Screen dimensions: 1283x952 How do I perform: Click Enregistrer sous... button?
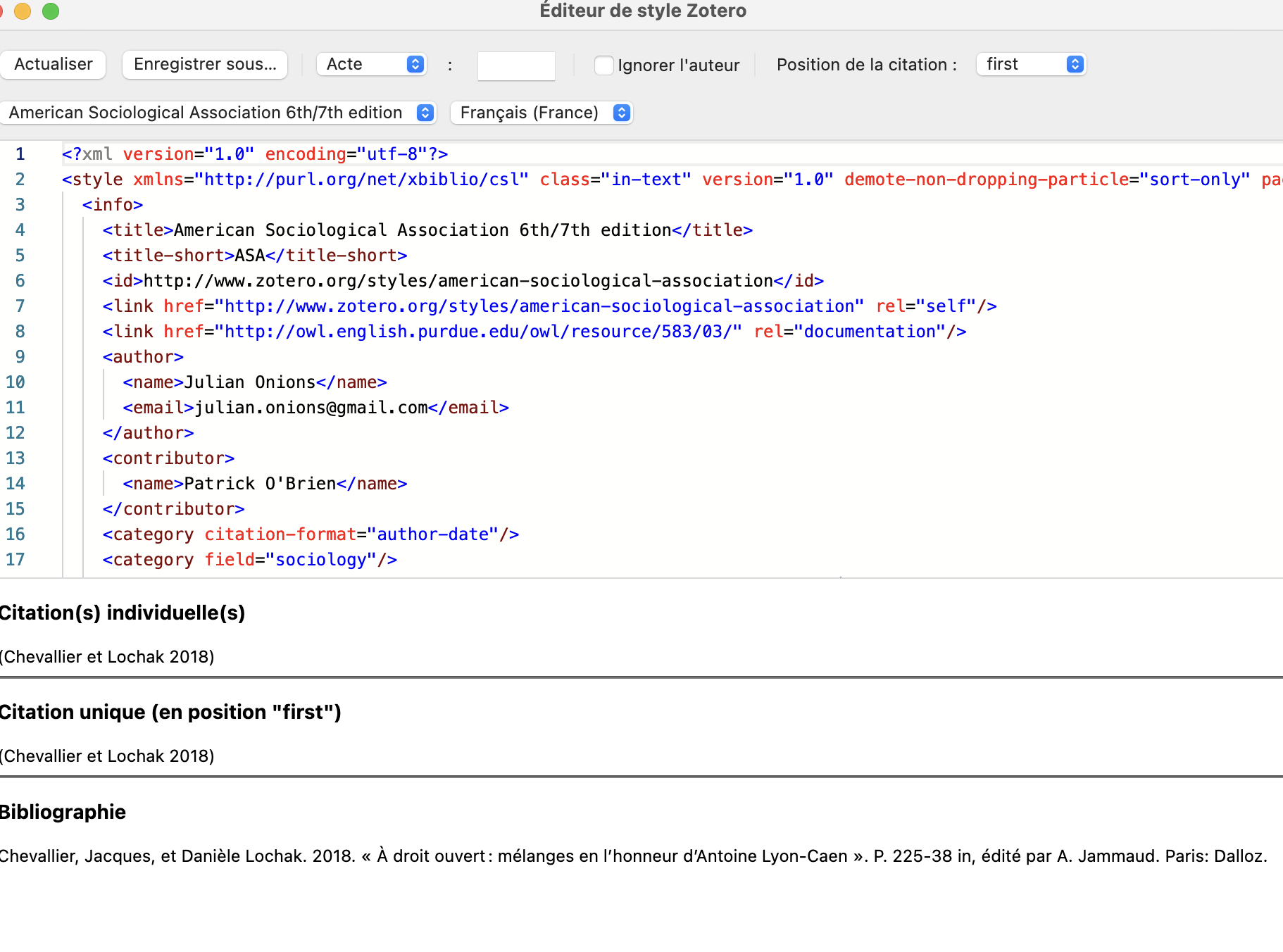(205, 64)
